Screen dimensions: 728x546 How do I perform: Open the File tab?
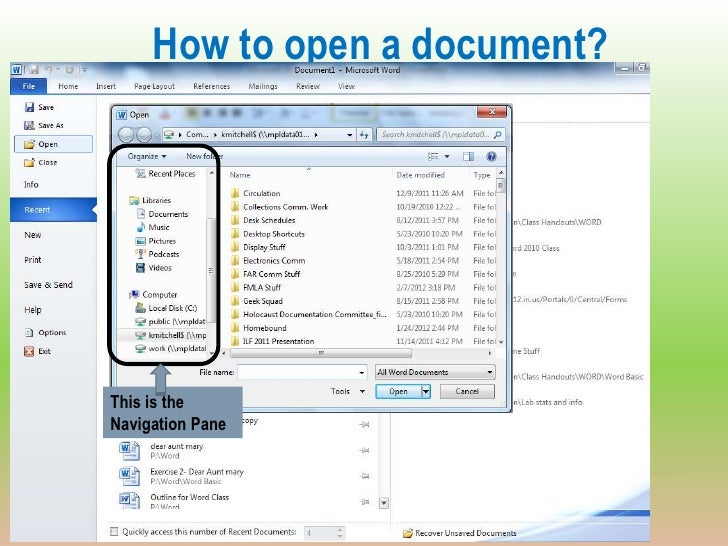pos(29,86)
